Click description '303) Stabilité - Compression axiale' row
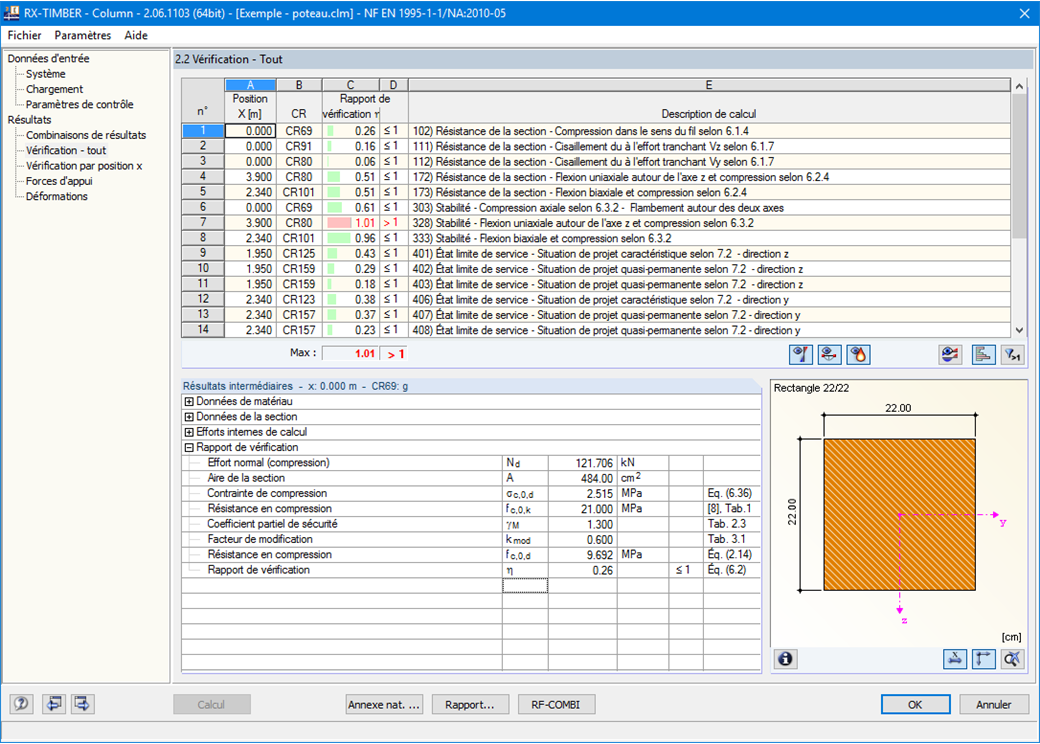The height and width of the screenshot is (744, 1040). [709, 208]
